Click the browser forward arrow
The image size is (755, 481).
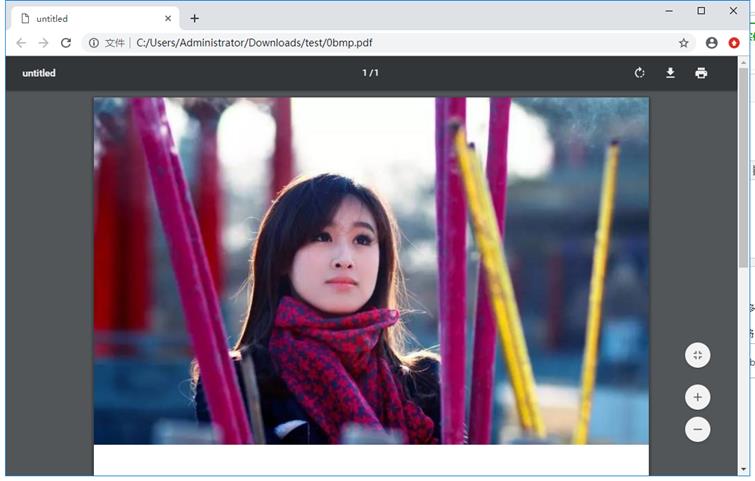[43, 43]
